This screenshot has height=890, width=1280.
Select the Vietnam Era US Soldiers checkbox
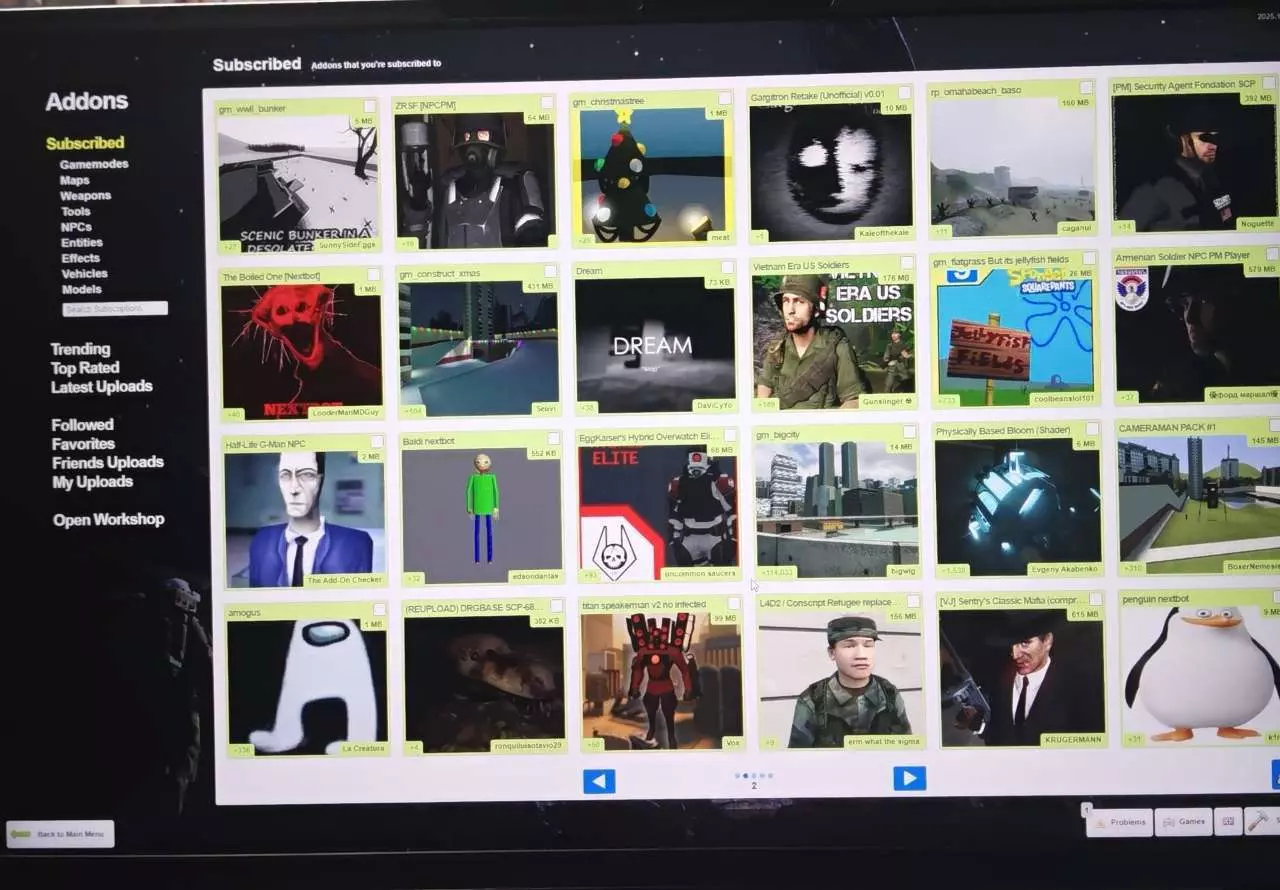click(908, 264)
